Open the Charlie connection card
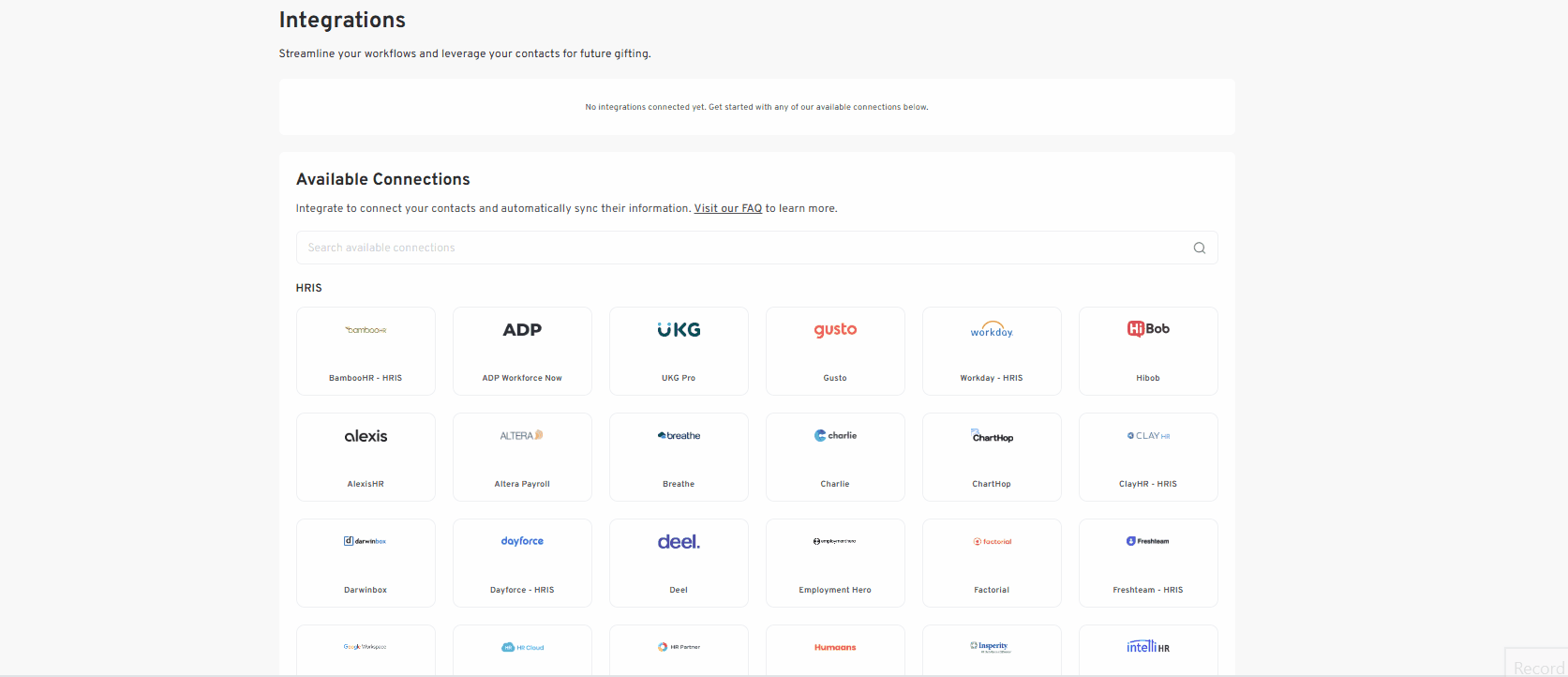 [x=835, y=457]
